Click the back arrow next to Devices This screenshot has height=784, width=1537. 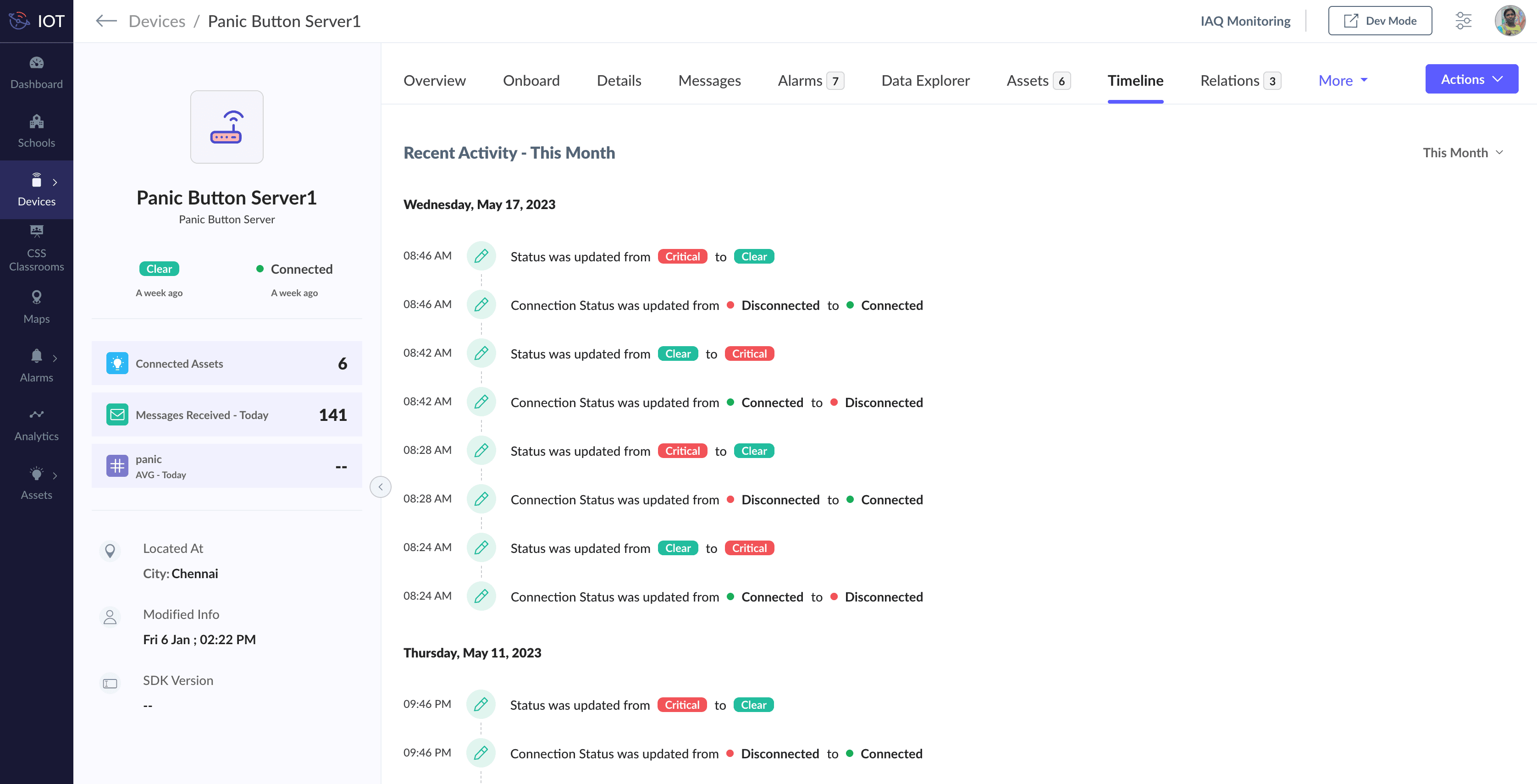105,22
